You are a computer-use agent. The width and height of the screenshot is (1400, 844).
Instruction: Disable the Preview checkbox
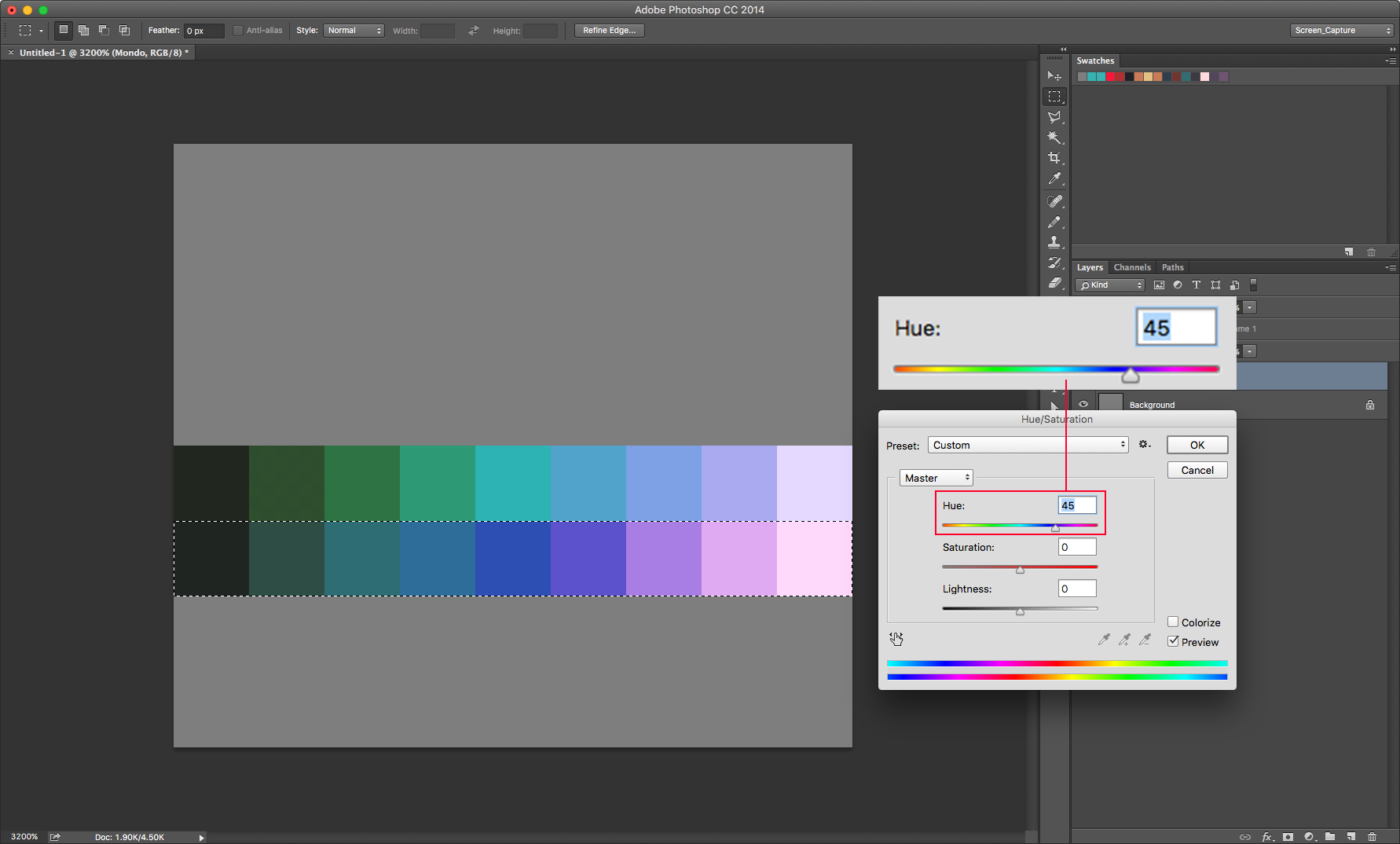[x=1174, y=641]
